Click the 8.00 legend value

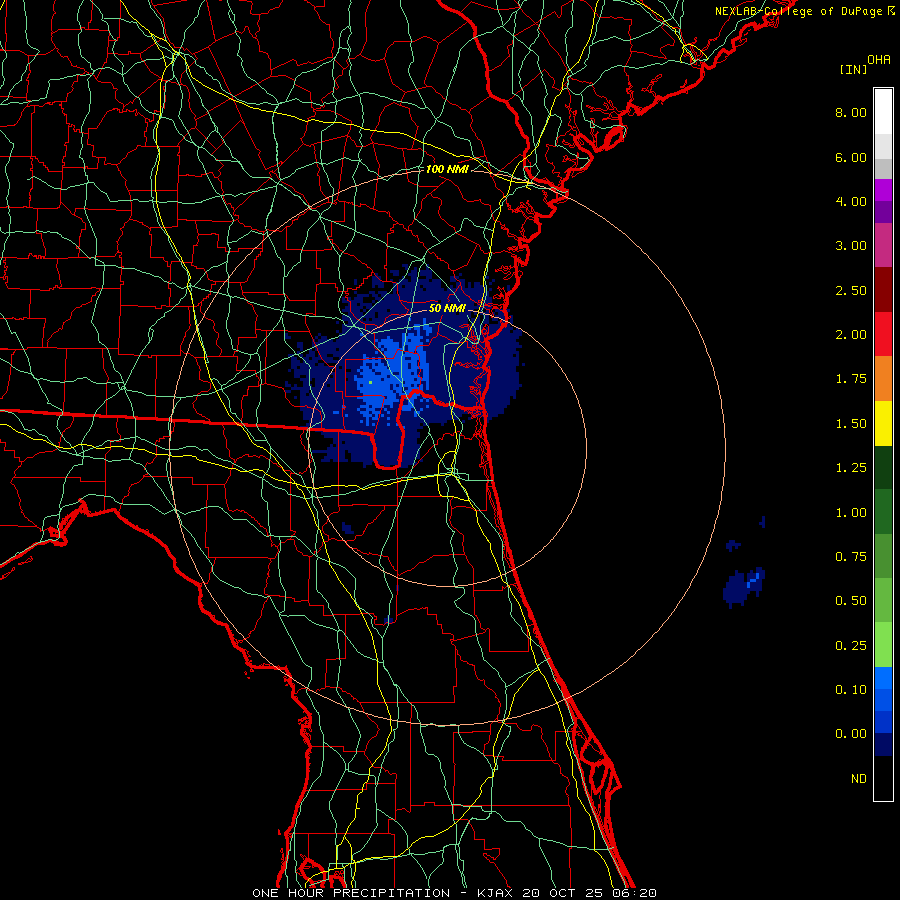coord(851,112)
